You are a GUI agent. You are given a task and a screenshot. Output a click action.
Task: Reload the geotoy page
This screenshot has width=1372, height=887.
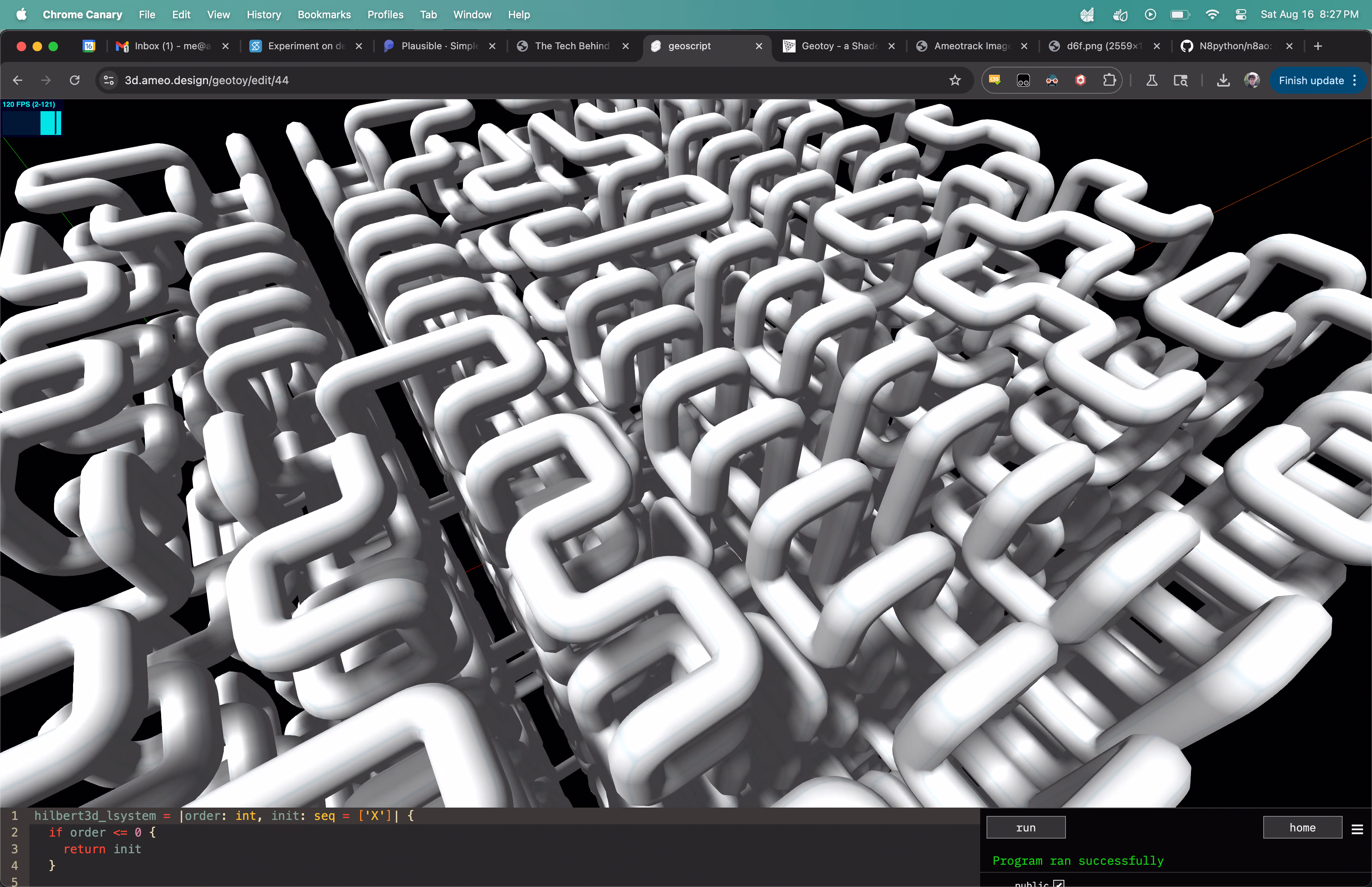[74, 80]
